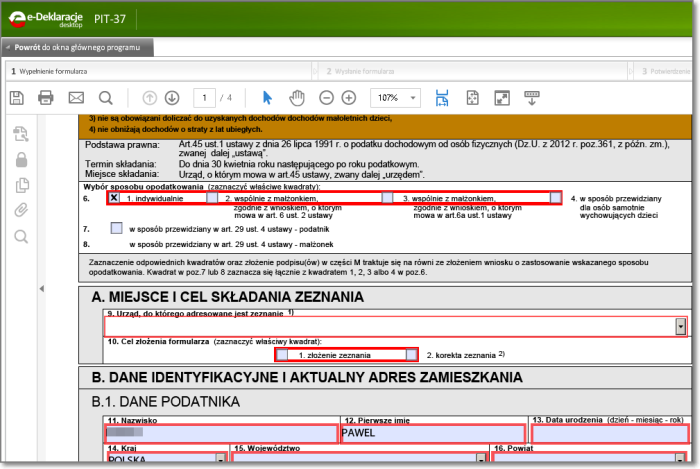Click the envelope email icon
700x469 pixels.
[76, 97]
